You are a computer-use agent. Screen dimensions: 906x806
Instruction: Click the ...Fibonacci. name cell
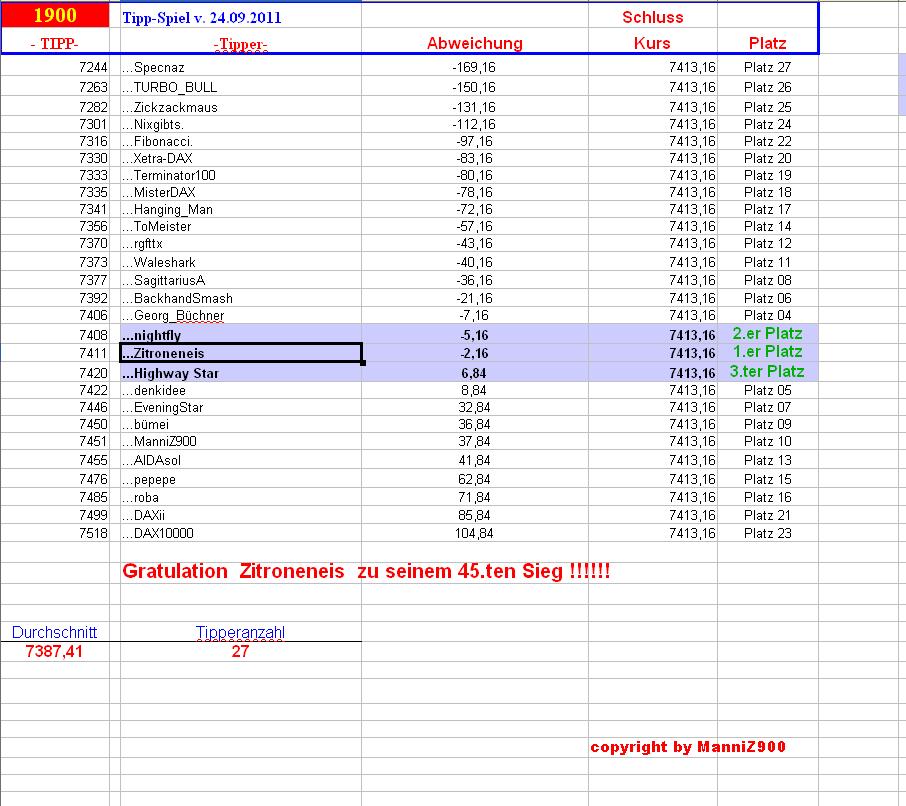pyautogui.click(x=240, y=142)
